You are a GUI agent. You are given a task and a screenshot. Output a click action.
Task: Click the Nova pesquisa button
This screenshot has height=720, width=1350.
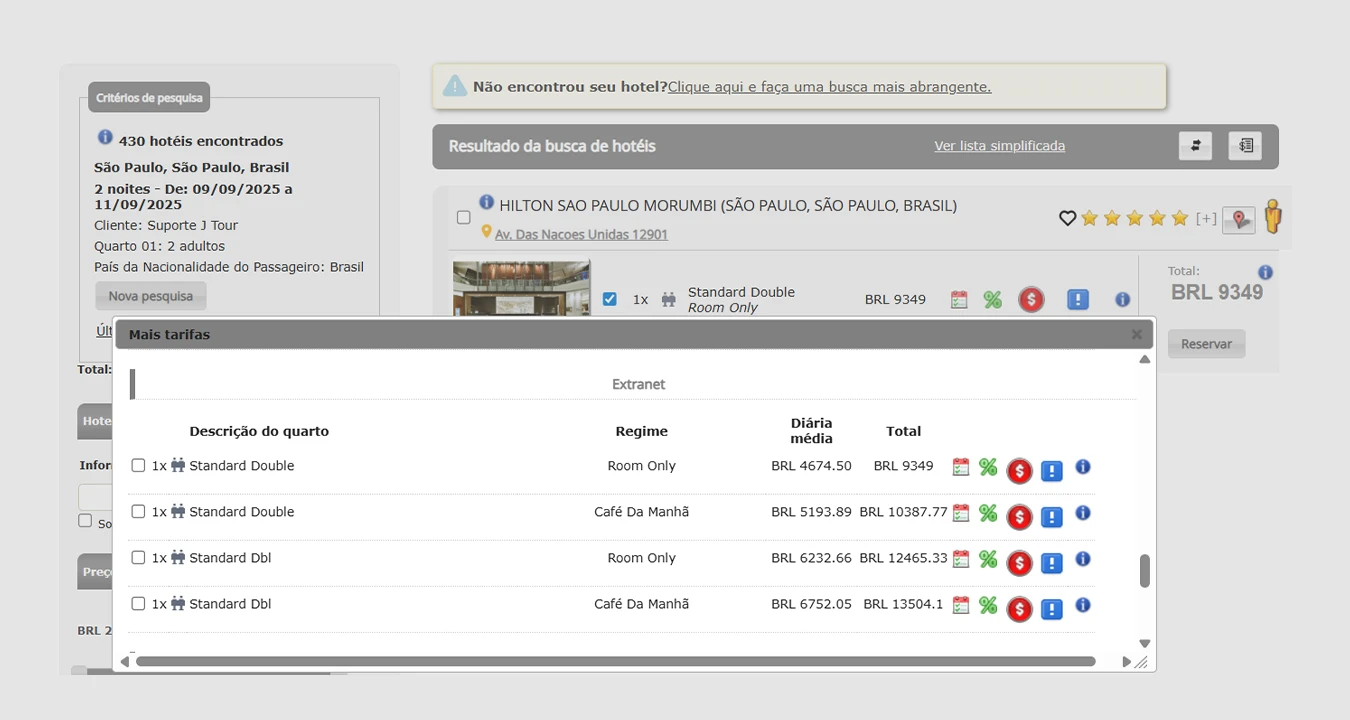[151, 296]
